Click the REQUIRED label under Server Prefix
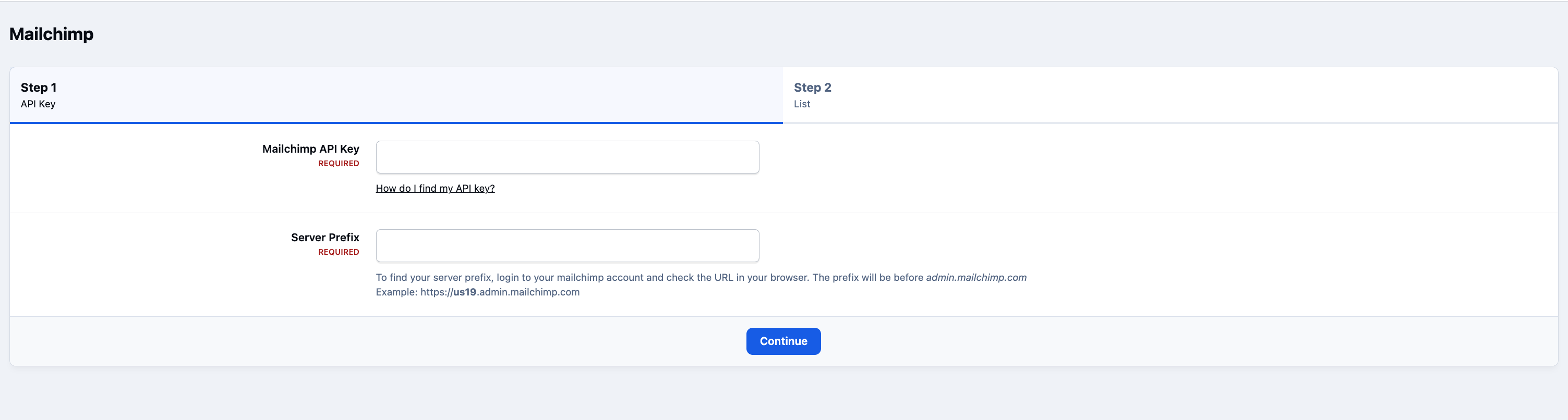The width and height of the screenshot is (1568, 420). point(339,252)
